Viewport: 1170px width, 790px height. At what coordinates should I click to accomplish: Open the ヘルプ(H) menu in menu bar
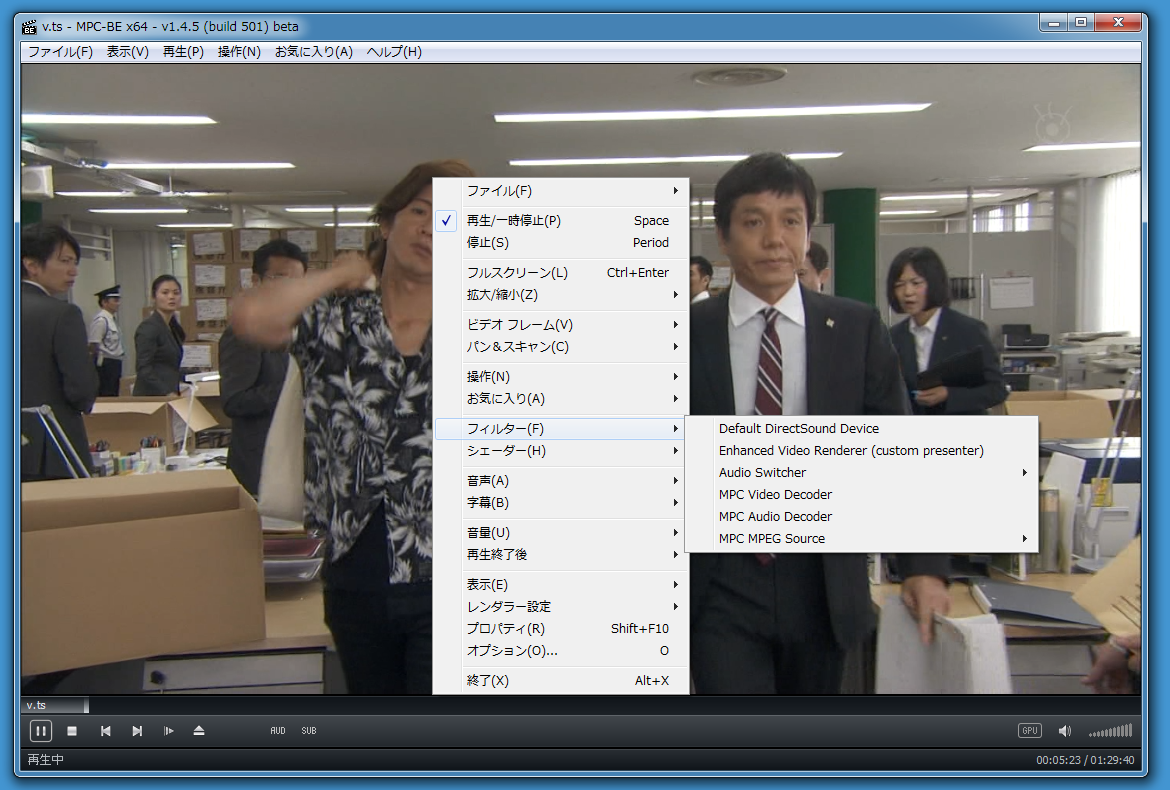[x=394, y=52]
